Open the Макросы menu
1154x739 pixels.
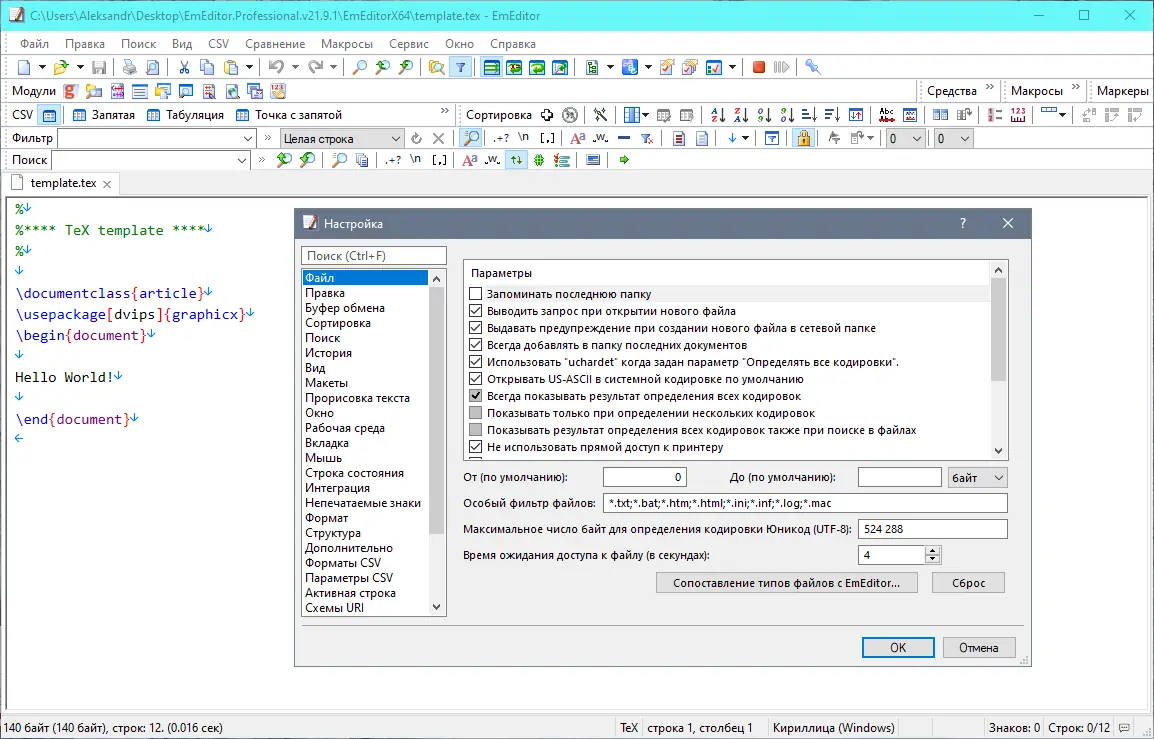coord(346,44)
